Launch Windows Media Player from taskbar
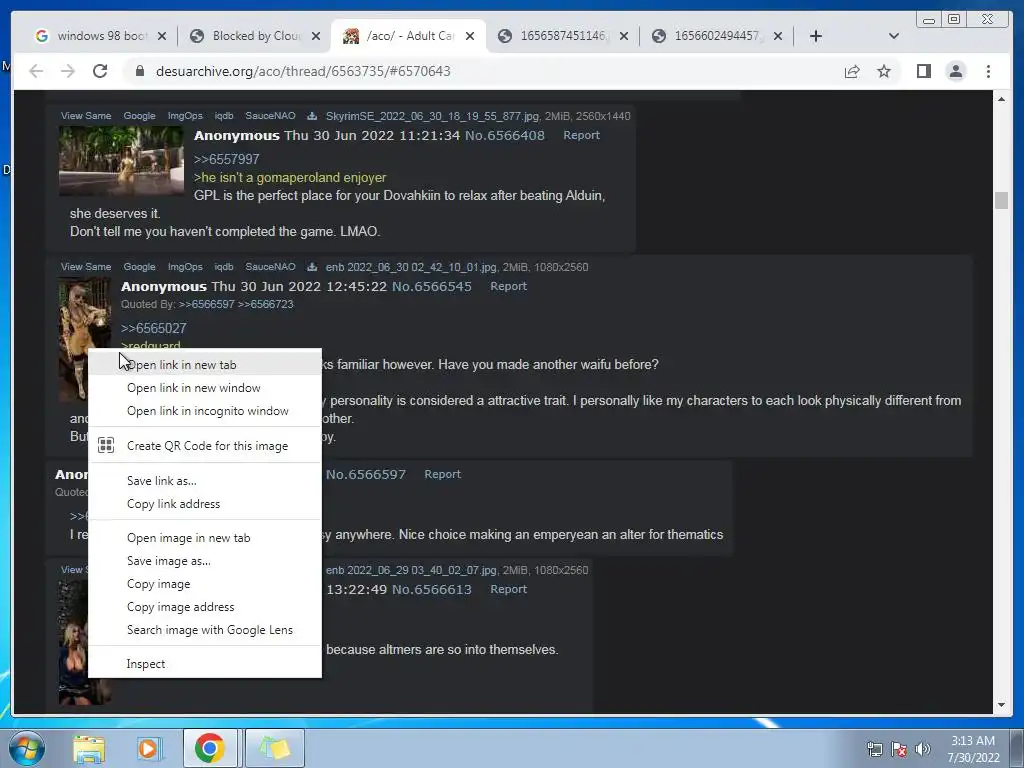 (x=148, y=748)
